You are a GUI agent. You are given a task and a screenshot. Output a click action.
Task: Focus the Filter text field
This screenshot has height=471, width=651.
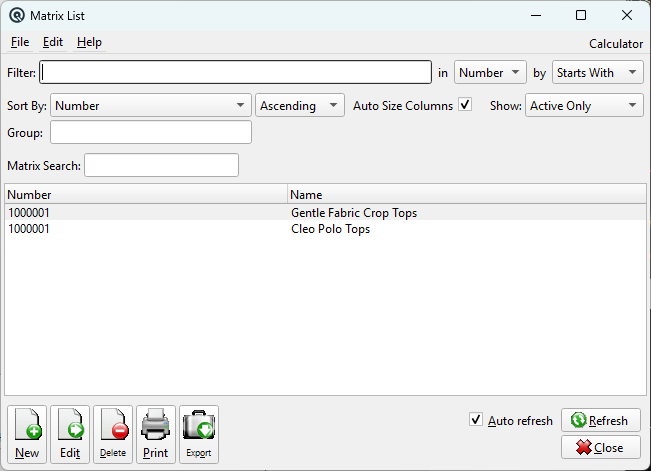pyautogui.click(x=235, y=72)
